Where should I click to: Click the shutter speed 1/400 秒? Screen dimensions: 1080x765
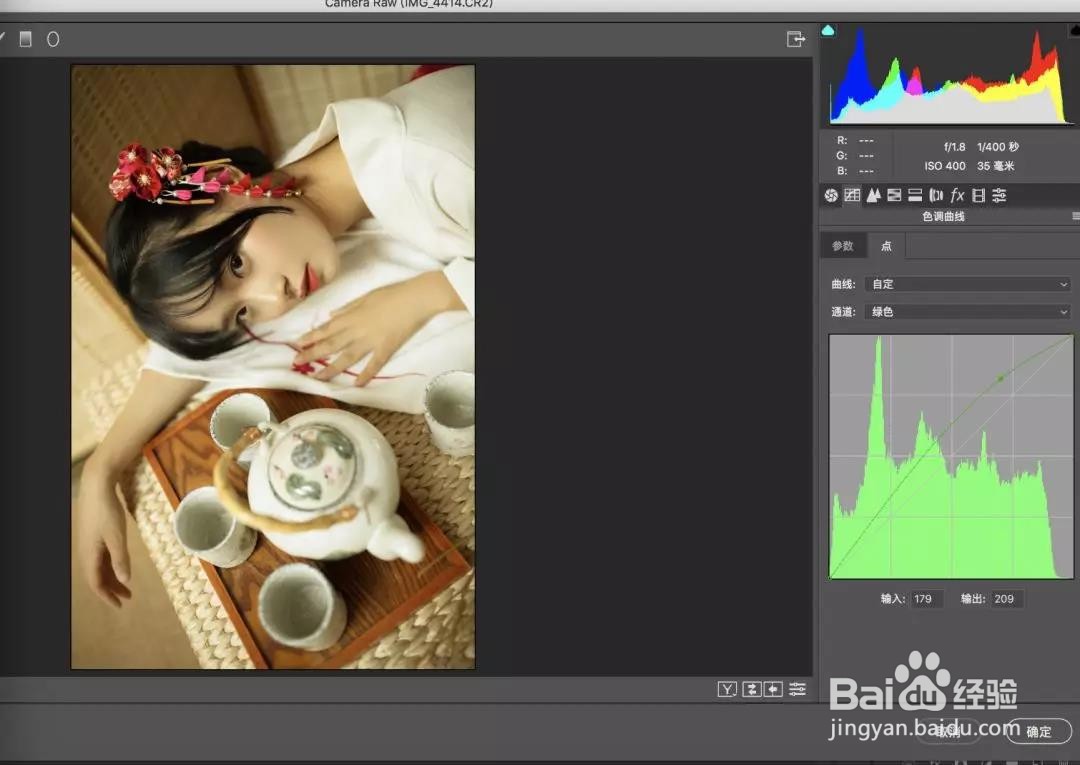point(998,147)
